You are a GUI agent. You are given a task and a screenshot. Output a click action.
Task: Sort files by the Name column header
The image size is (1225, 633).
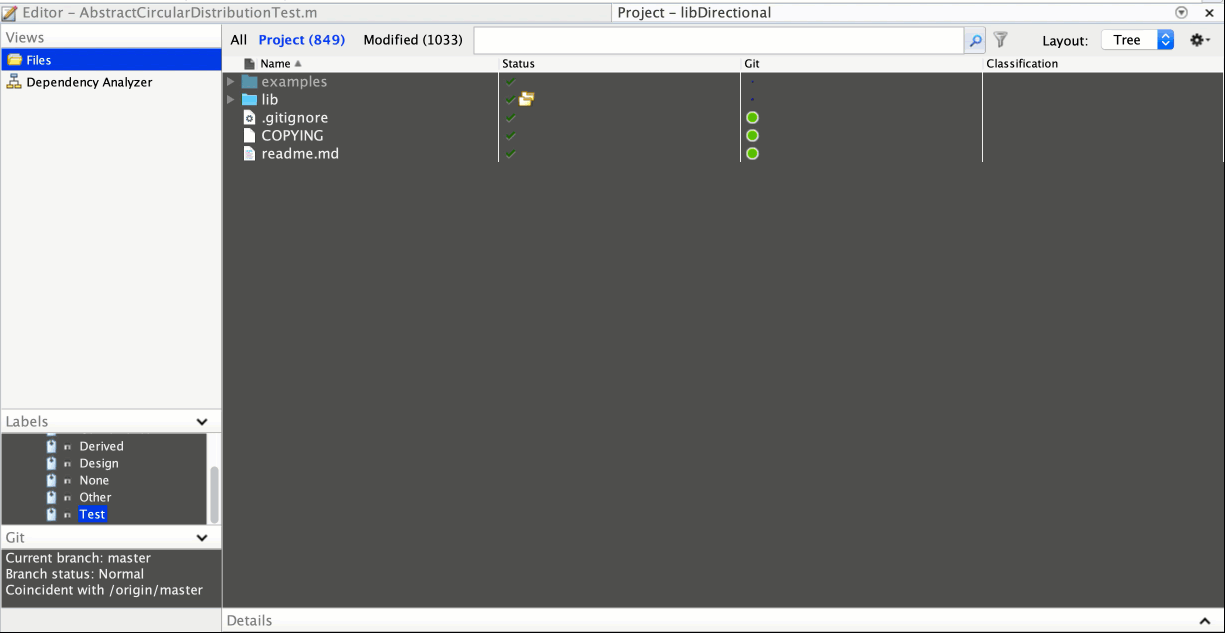pyautogui.click(x=275, y=64)
